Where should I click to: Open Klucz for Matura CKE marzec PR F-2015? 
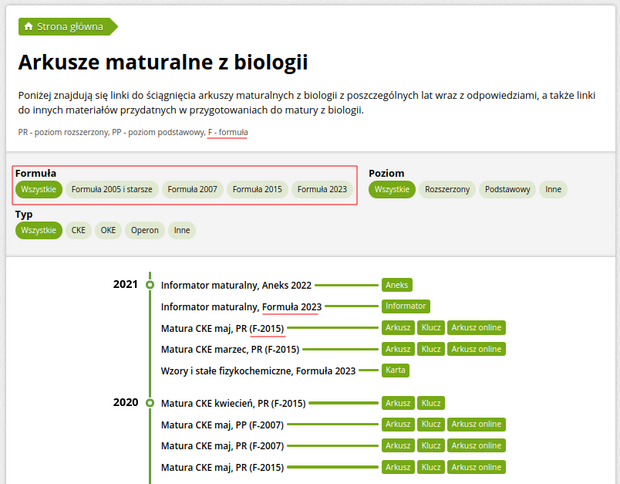point(431,349)
